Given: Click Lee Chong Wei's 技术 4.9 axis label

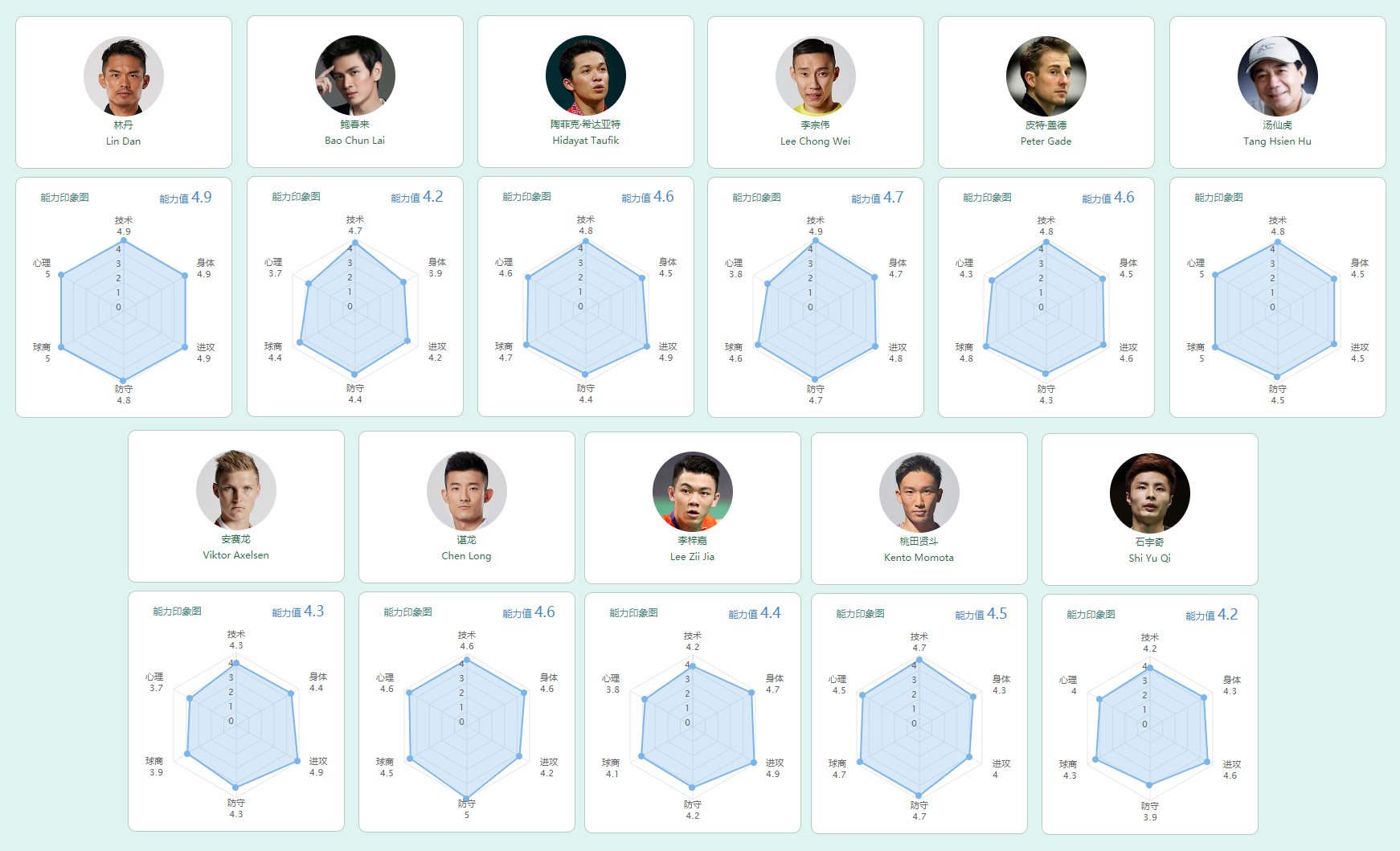Looking at the screenshot, I should coord(816,226).
